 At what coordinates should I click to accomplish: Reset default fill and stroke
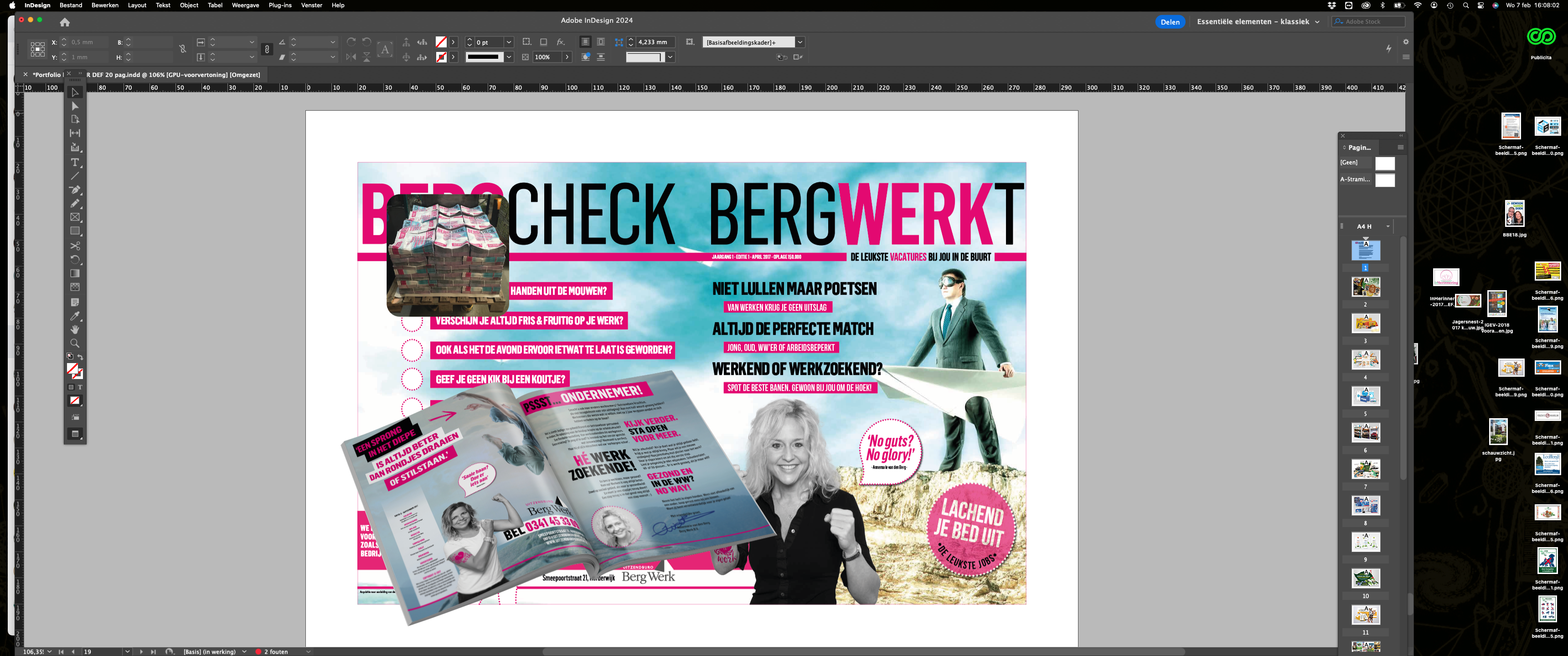pos(70,357)
